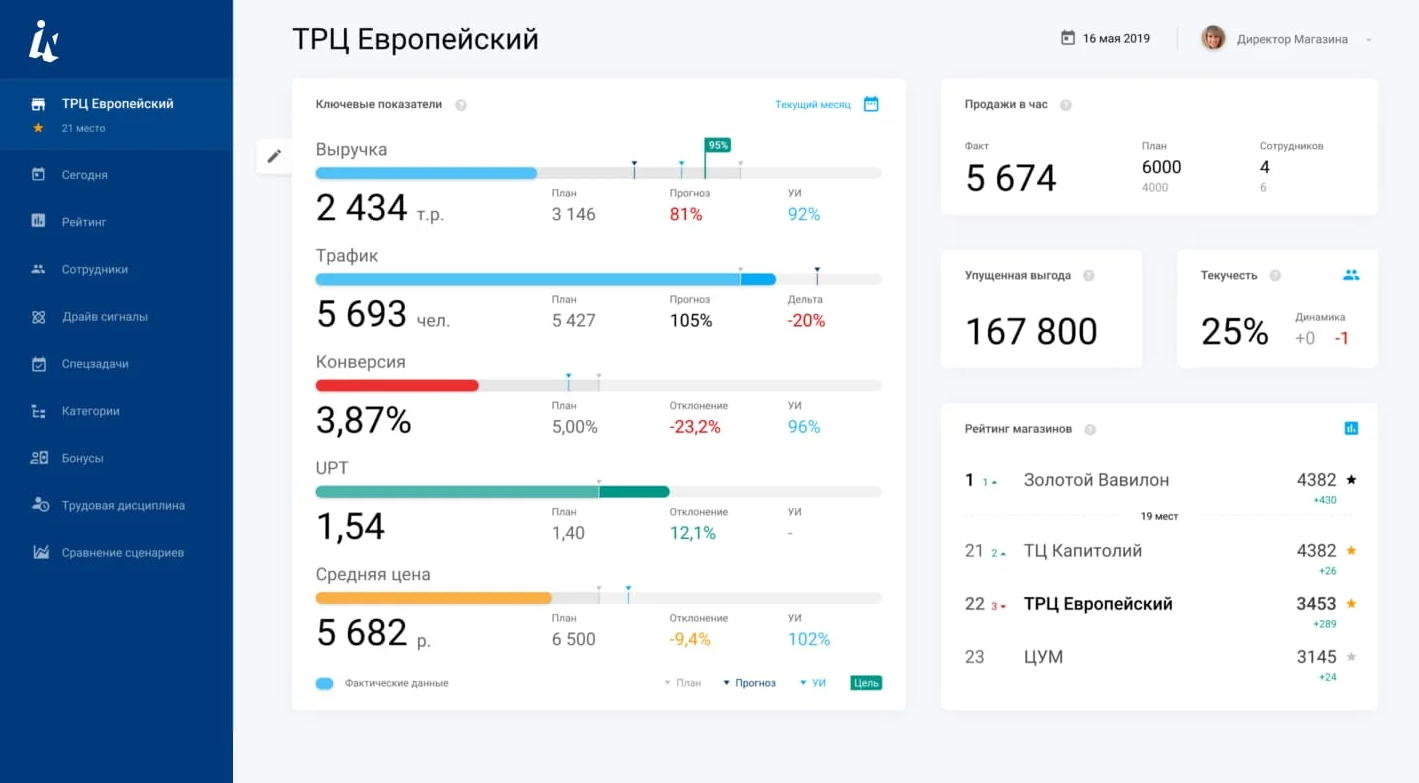Open the ТЦ Капитолий store row
Viewport: 1419px width, 783px height.
tap(1160, 558)
